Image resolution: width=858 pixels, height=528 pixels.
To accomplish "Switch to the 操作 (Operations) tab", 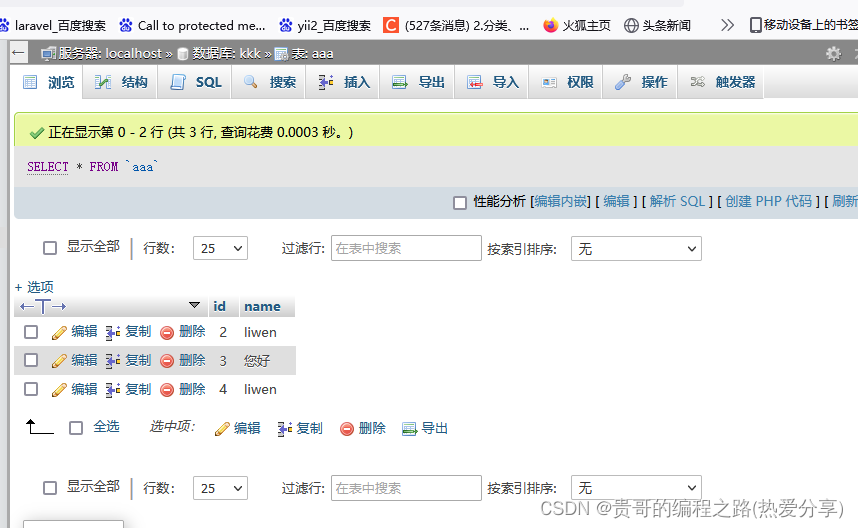I will click(641, 82).
